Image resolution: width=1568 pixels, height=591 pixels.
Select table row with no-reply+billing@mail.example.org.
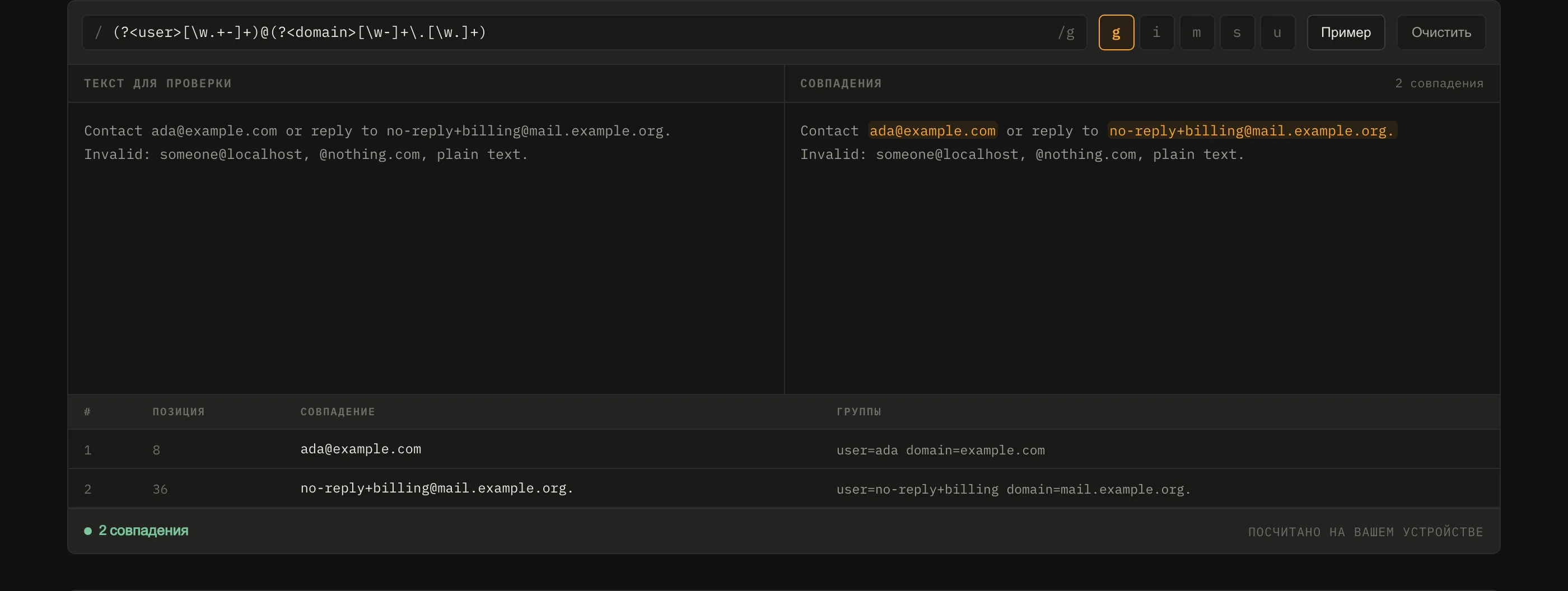coord(783,488)
